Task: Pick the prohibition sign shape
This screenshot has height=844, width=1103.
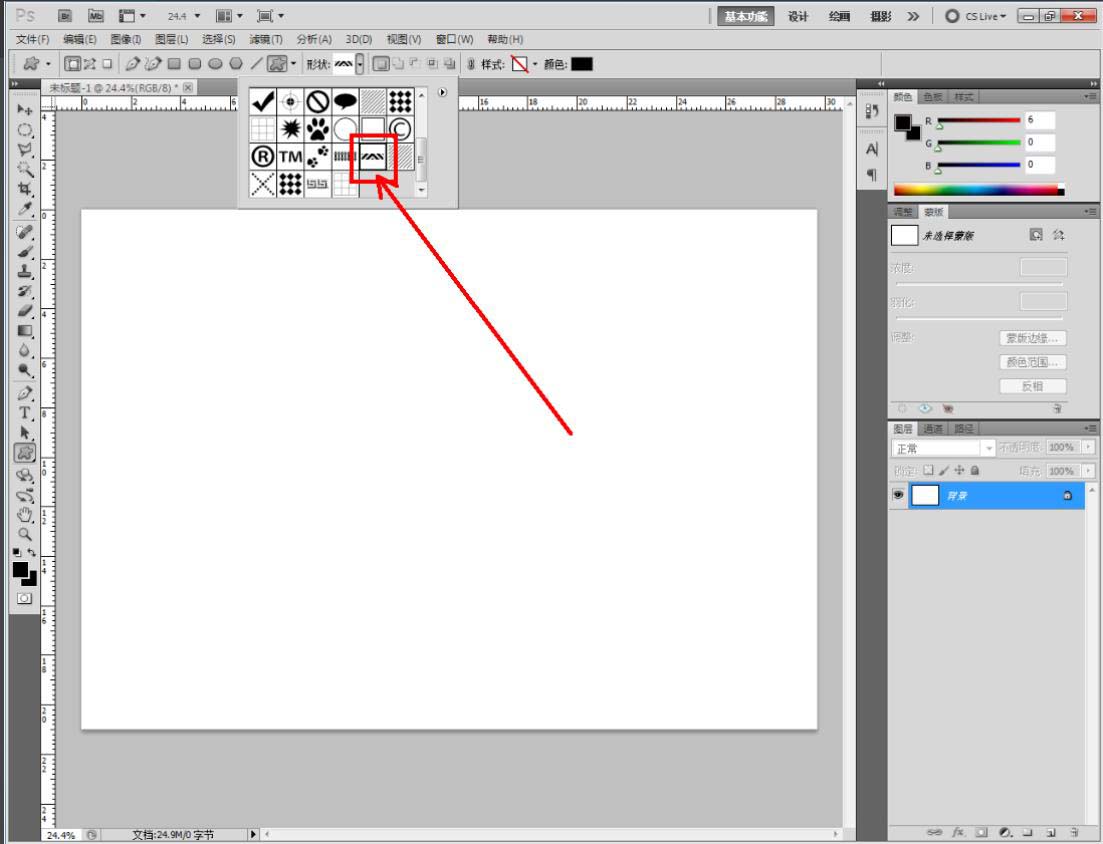Action: [318, 101]
